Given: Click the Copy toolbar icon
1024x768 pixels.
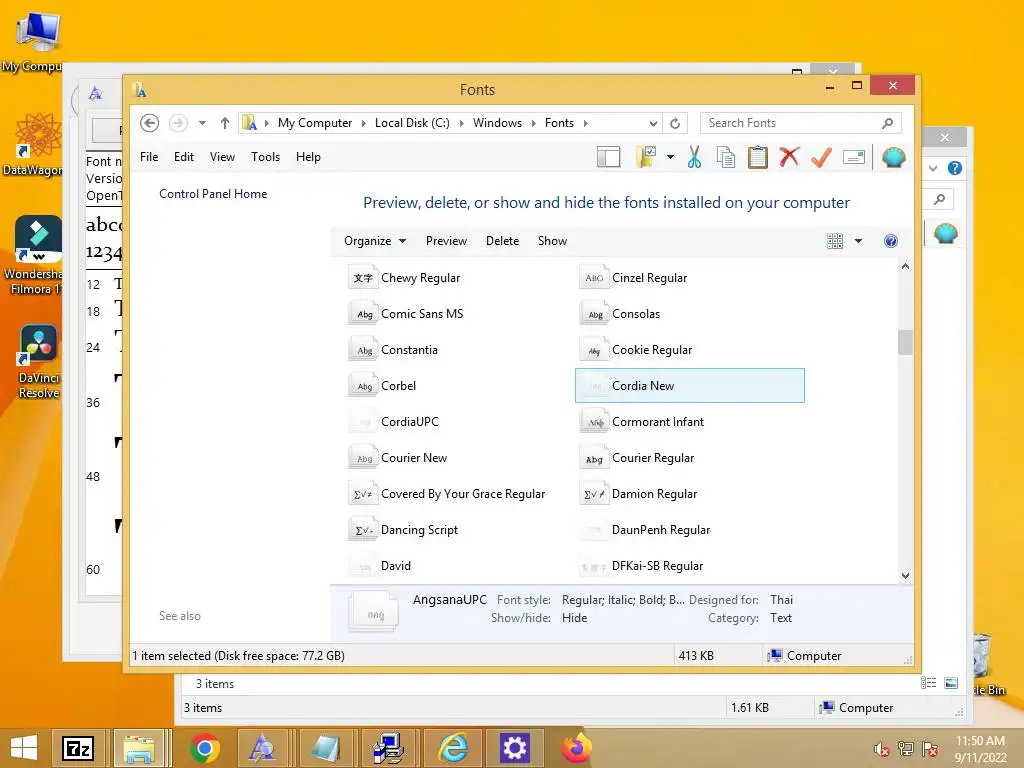Looking at the screenshot, I should point(726,157).
